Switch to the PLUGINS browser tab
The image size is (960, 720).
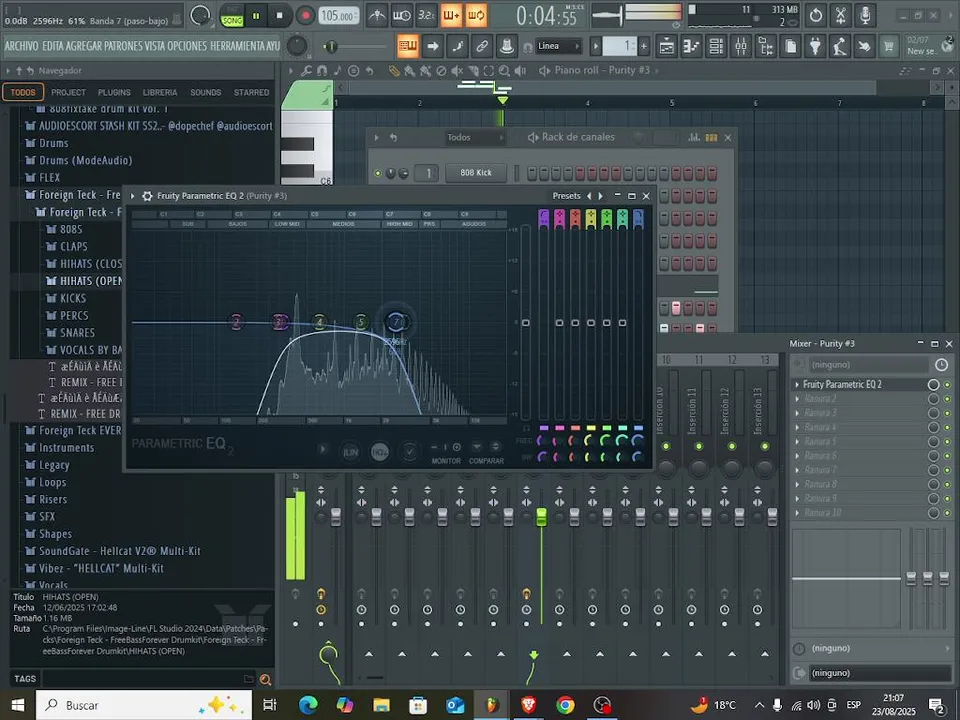(114, 92)
